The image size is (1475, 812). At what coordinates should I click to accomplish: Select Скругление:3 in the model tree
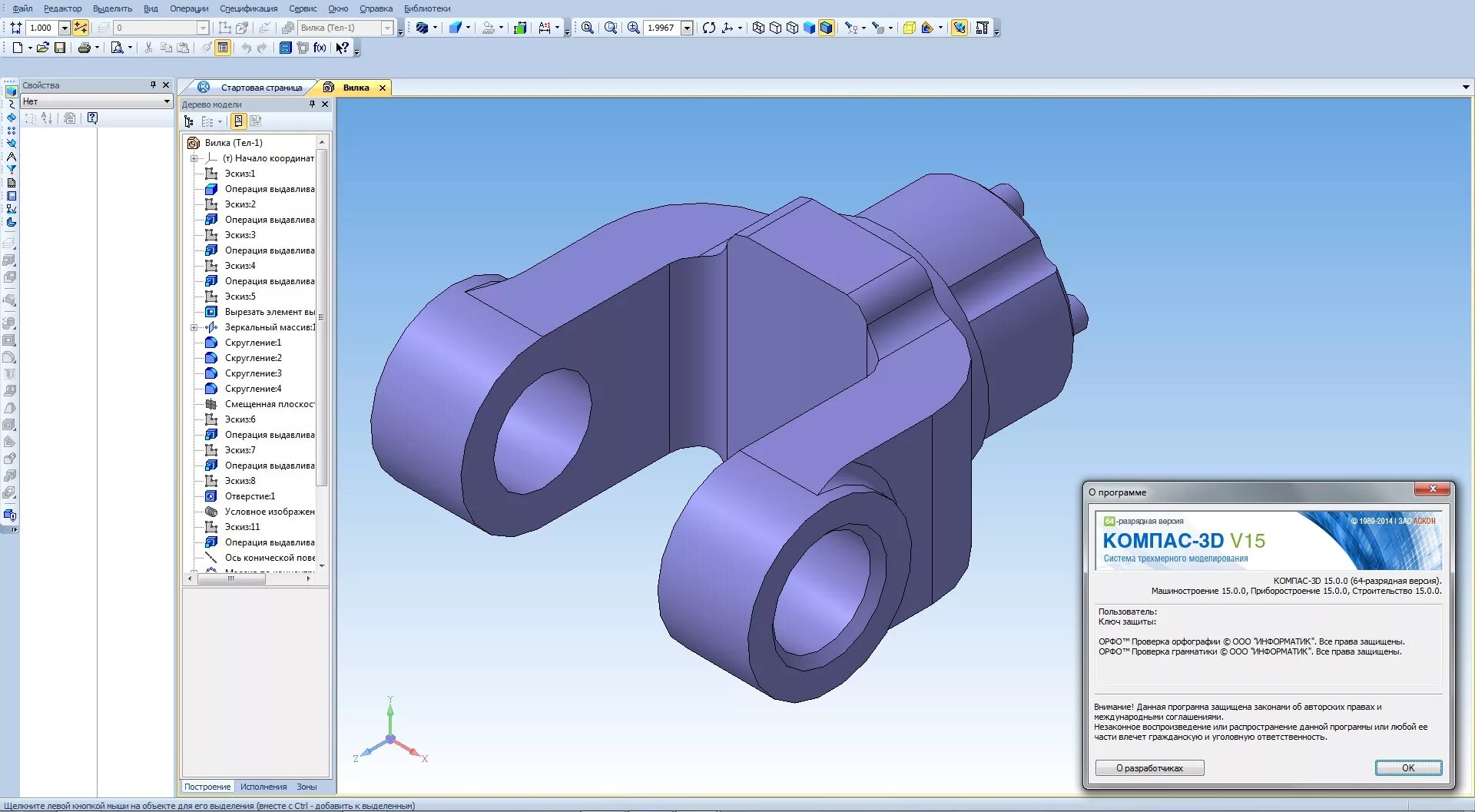[254, 373]
